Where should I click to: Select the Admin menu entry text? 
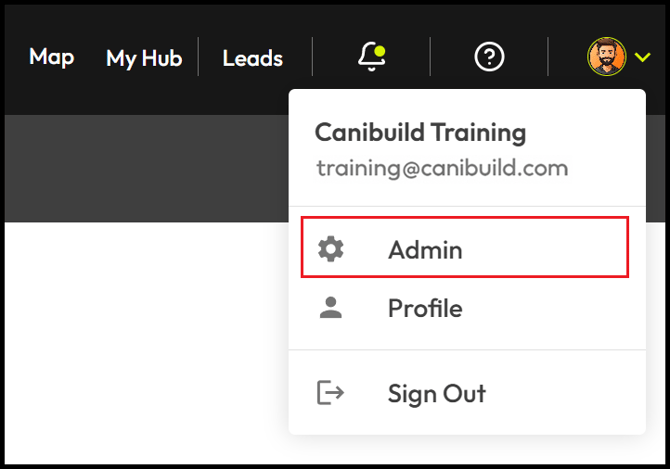(425, 250)
